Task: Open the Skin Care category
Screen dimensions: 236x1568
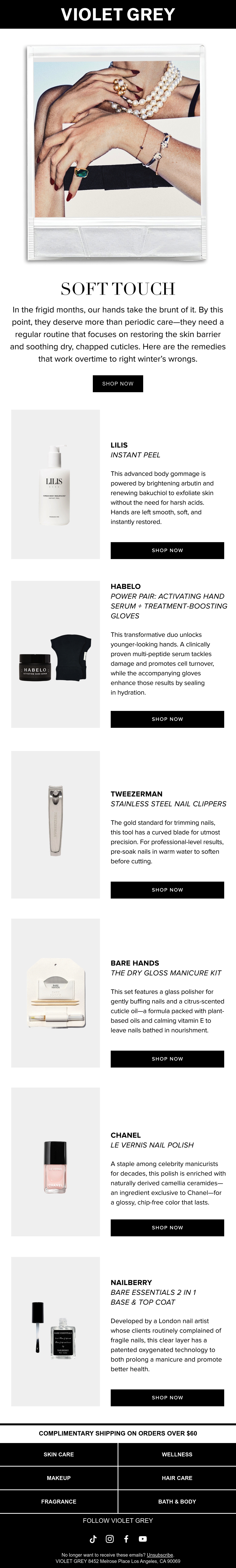Action: click(59, 1454)
